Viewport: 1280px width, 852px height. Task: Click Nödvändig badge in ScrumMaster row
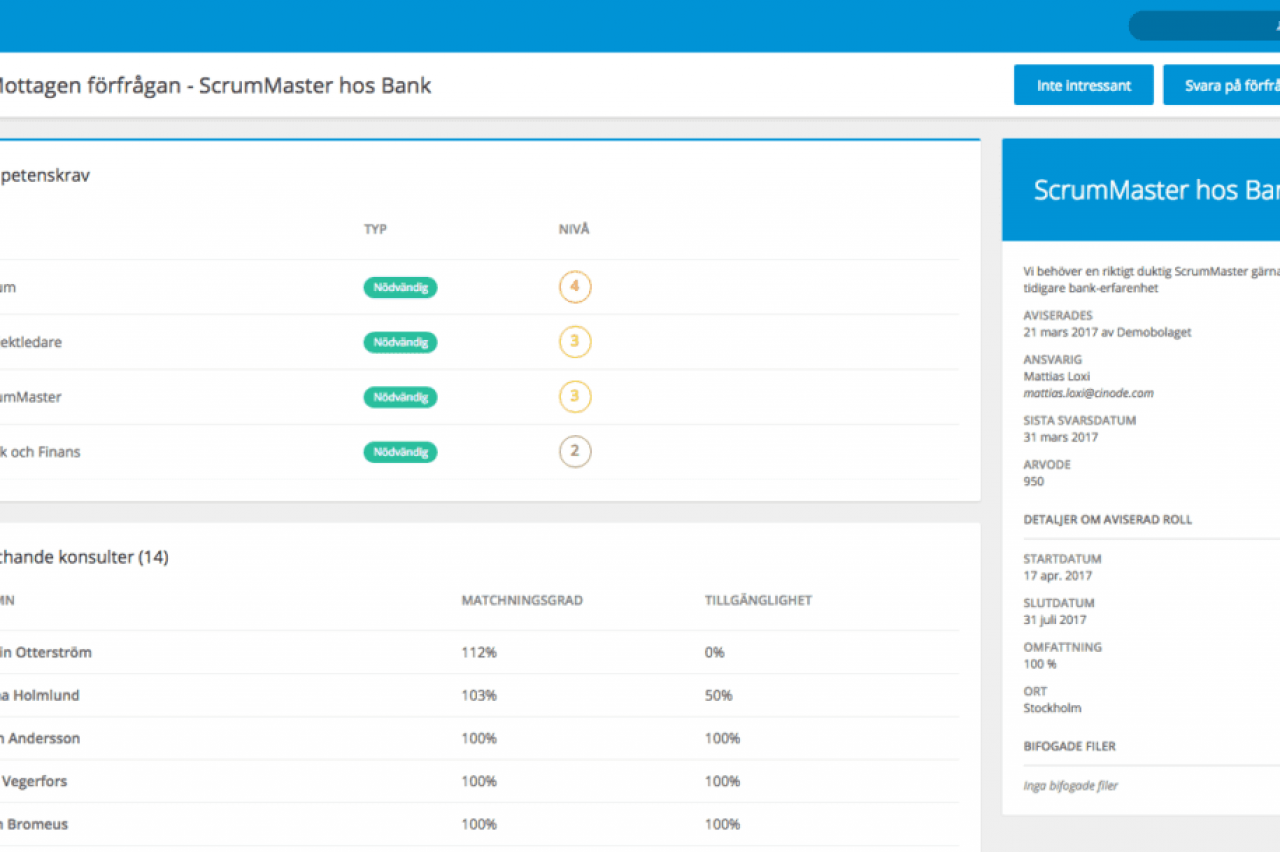[400, 397]
